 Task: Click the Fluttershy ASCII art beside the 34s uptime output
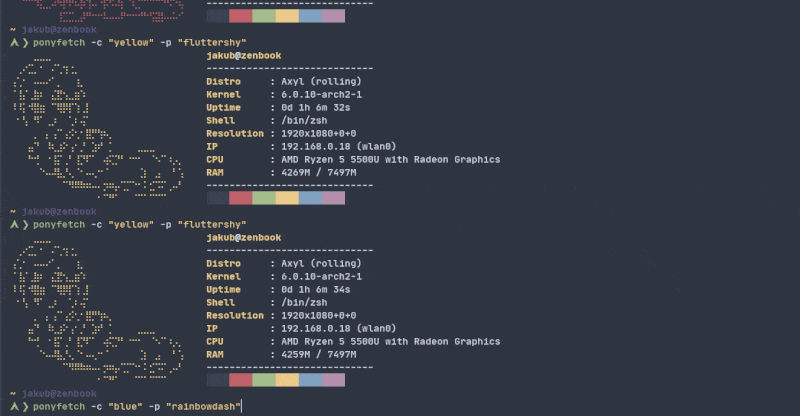(x=98, y=310)
